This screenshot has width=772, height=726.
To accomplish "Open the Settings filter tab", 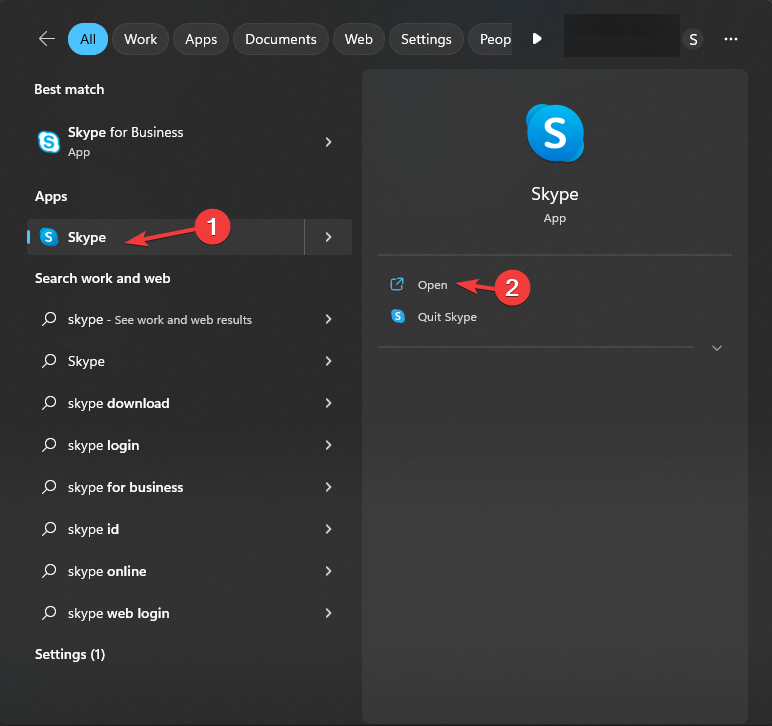I will pos(426,39).
